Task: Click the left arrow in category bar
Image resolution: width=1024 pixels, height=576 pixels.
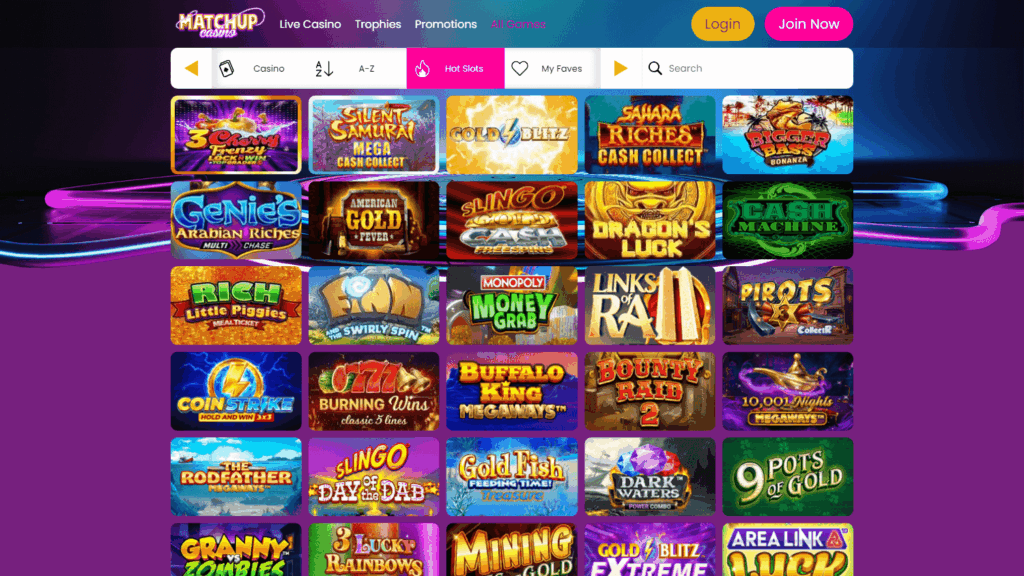Action: (x=191, y=68)
